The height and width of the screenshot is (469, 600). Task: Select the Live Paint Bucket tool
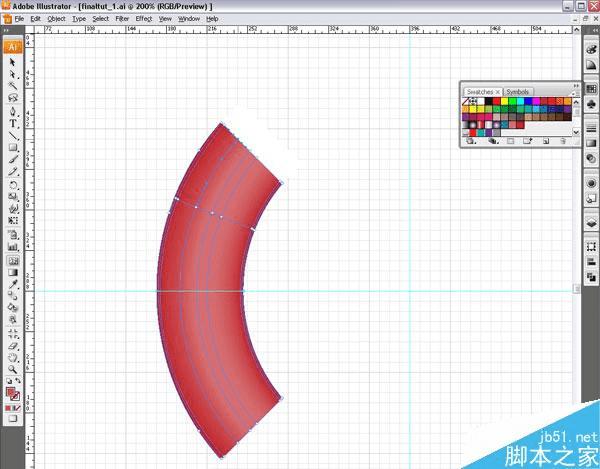13,308
